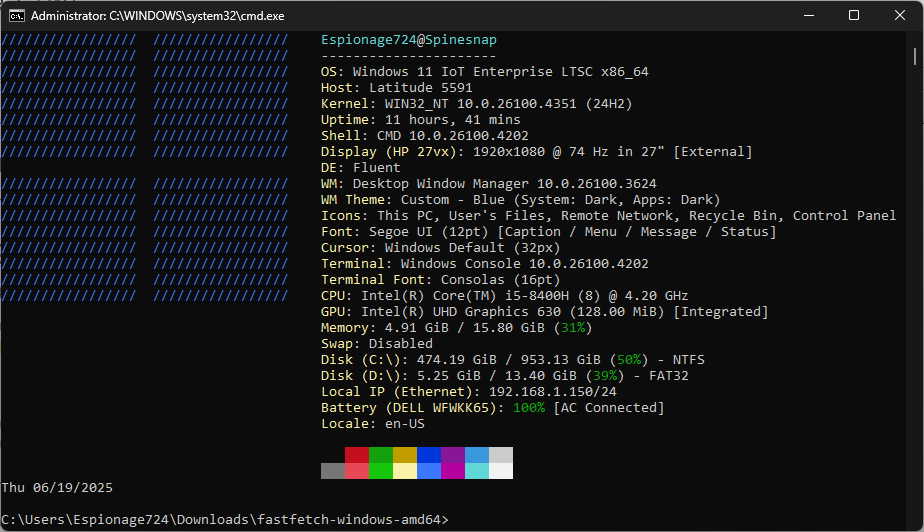This screenshot has height=532, width=924.
Task: Click the gold swatch in the palette
Action: coord(405,455)
